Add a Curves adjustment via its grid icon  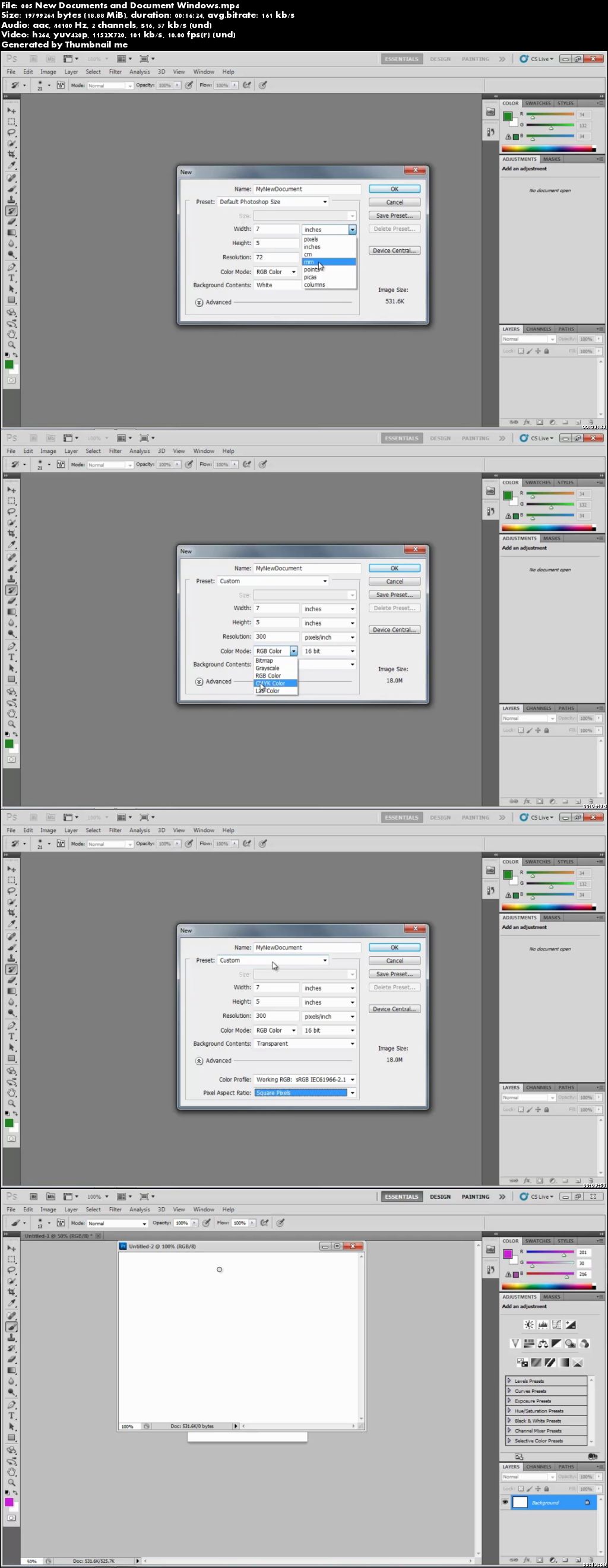tap(557, 1325)
